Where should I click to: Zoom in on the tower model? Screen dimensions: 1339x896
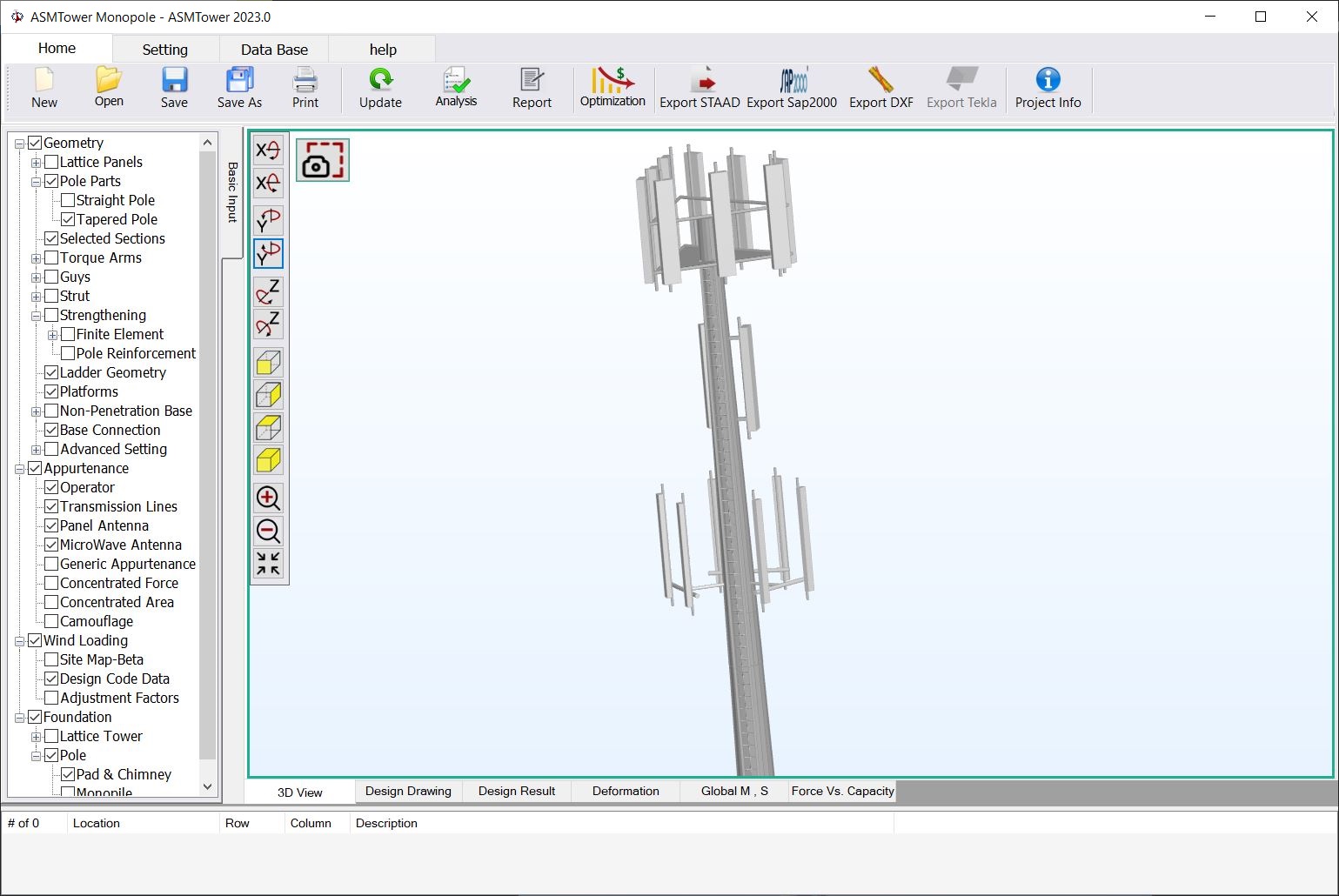pos(268,498)
